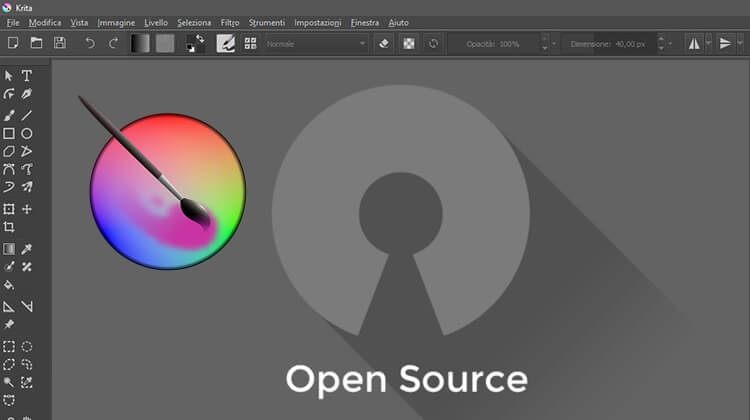Select the Ellipse tool
This screenshot has height=420, width=750.
tap(27, 133)
